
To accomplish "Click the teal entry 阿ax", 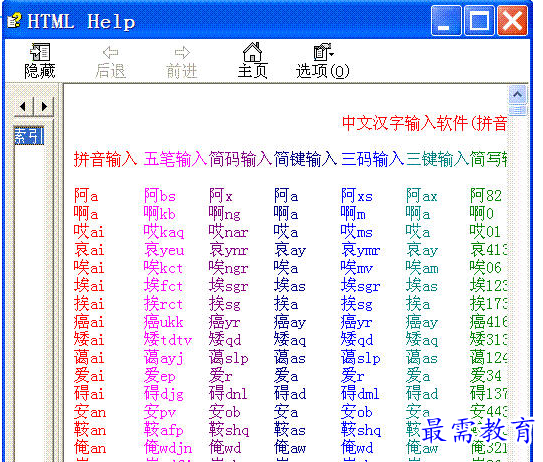I will pos(422,196).
